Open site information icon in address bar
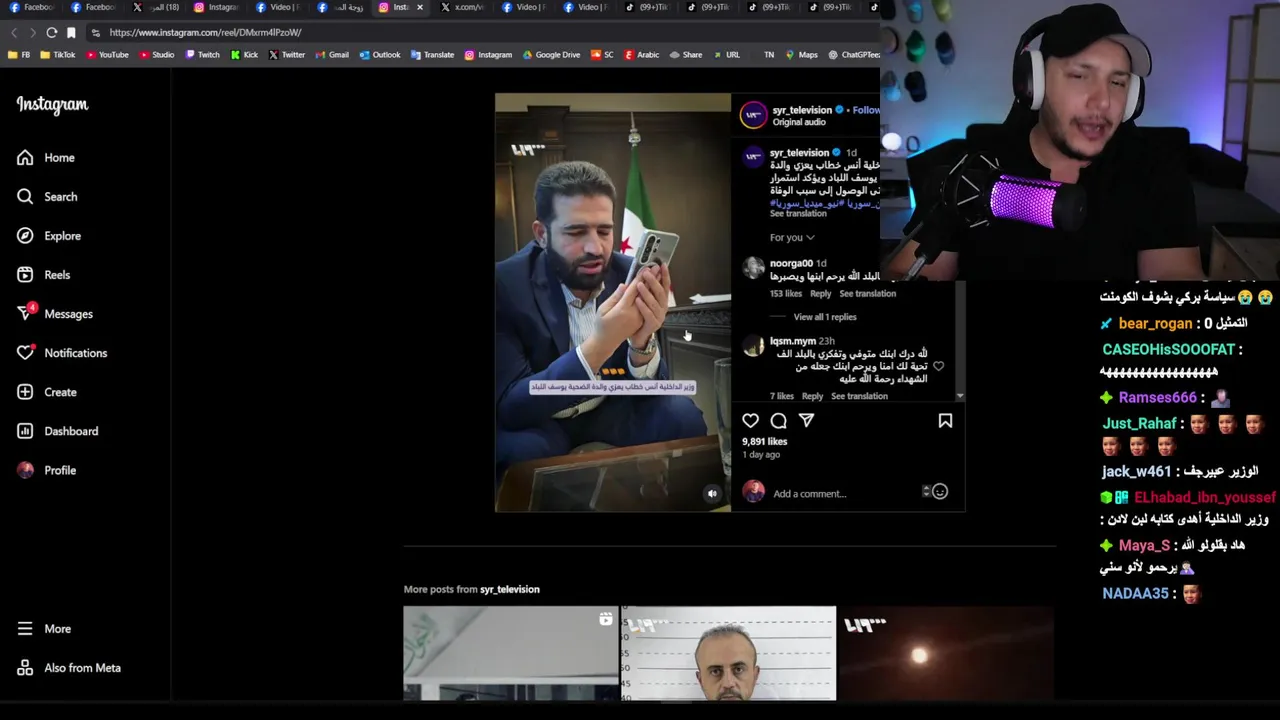Viewport: 1280px width, 720px height. 96,32
